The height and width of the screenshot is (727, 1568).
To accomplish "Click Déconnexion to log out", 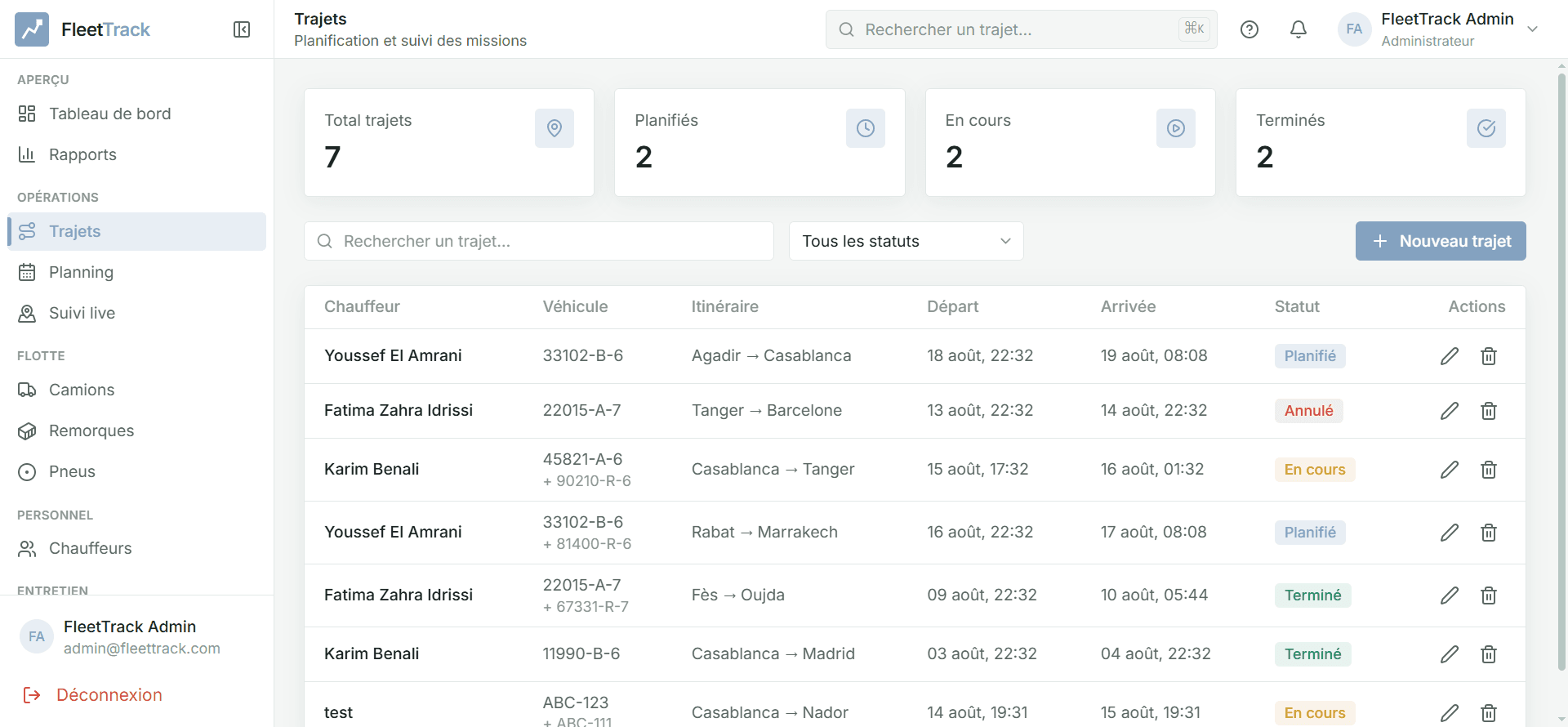I will click(92, 695).
